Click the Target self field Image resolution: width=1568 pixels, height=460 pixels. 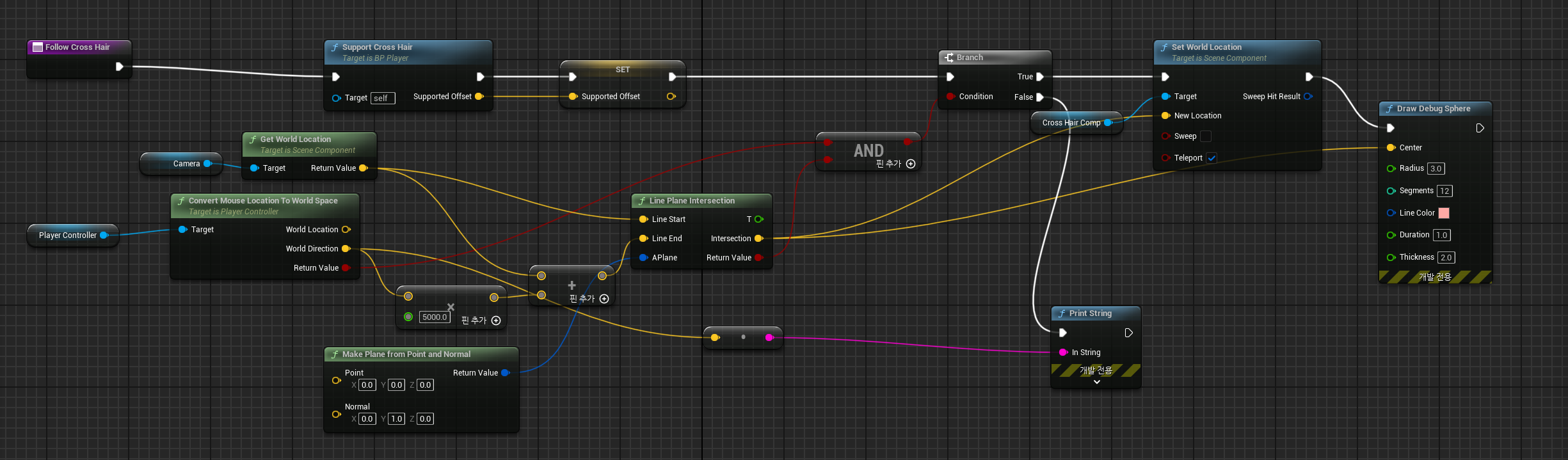tap(383, 99)
